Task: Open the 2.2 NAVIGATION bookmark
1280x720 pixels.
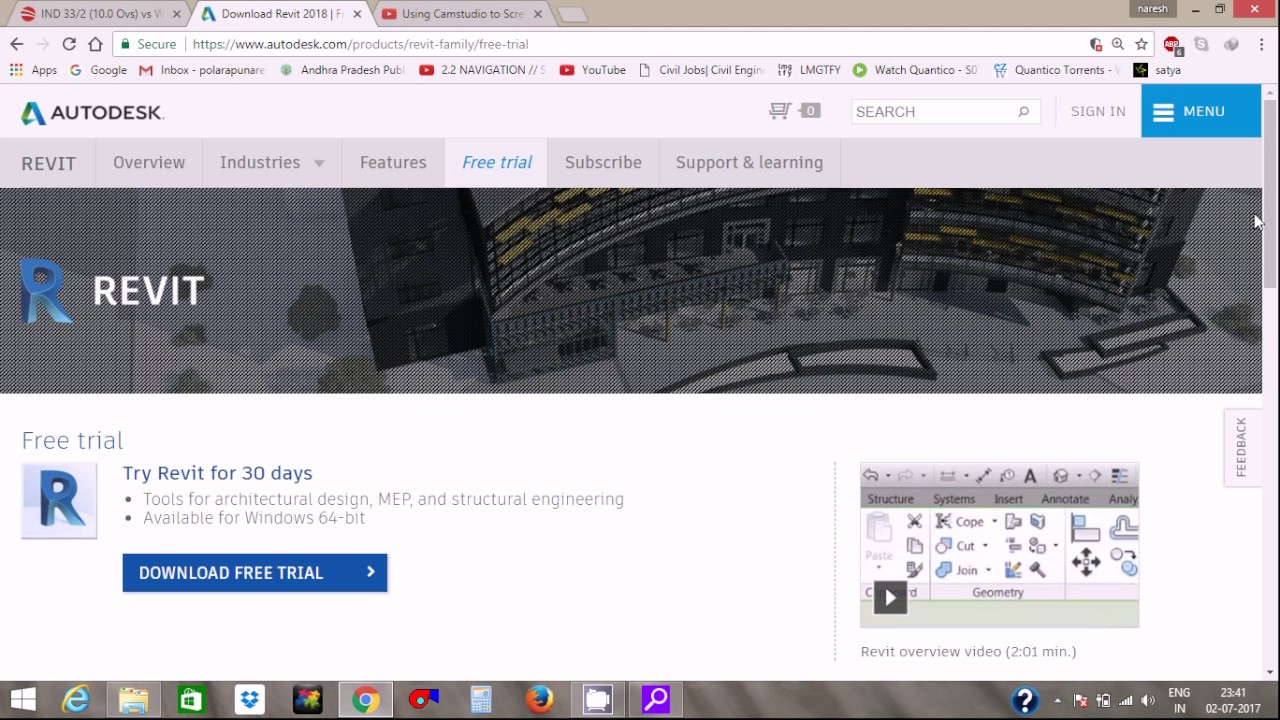Action: [x=483, y=70]
